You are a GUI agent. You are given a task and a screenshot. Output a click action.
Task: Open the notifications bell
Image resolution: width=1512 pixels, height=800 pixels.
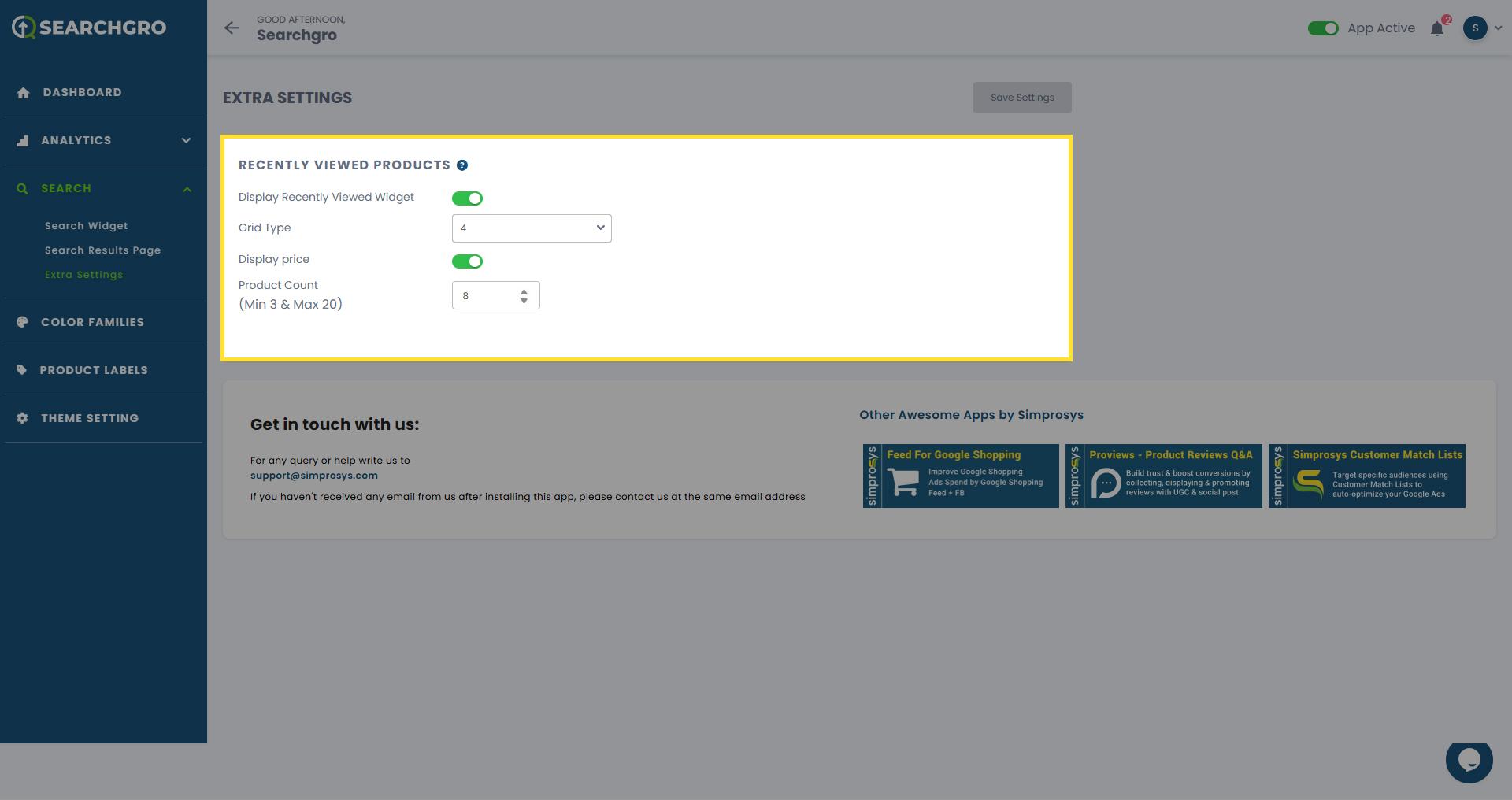pyautogui.click(x=1437, y=29)
